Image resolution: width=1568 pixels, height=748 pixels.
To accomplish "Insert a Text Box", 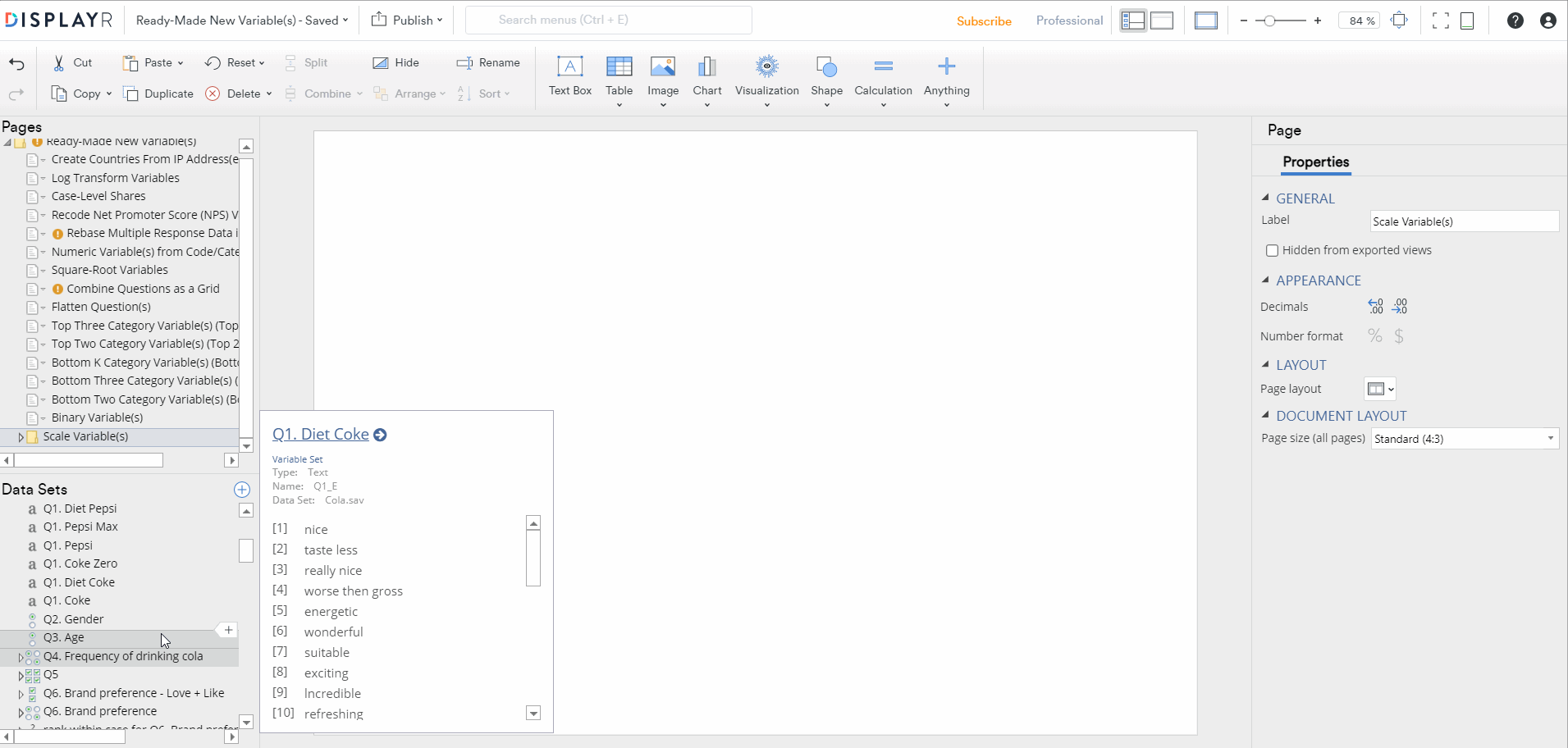I will tap(570, 75).
